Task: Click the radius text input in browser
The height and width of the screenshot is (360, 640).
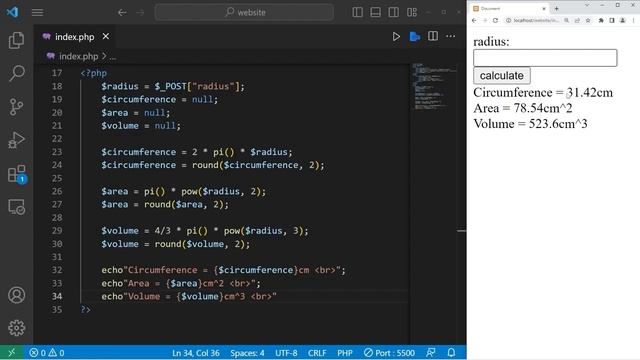Action: click(x=545, y=58)
